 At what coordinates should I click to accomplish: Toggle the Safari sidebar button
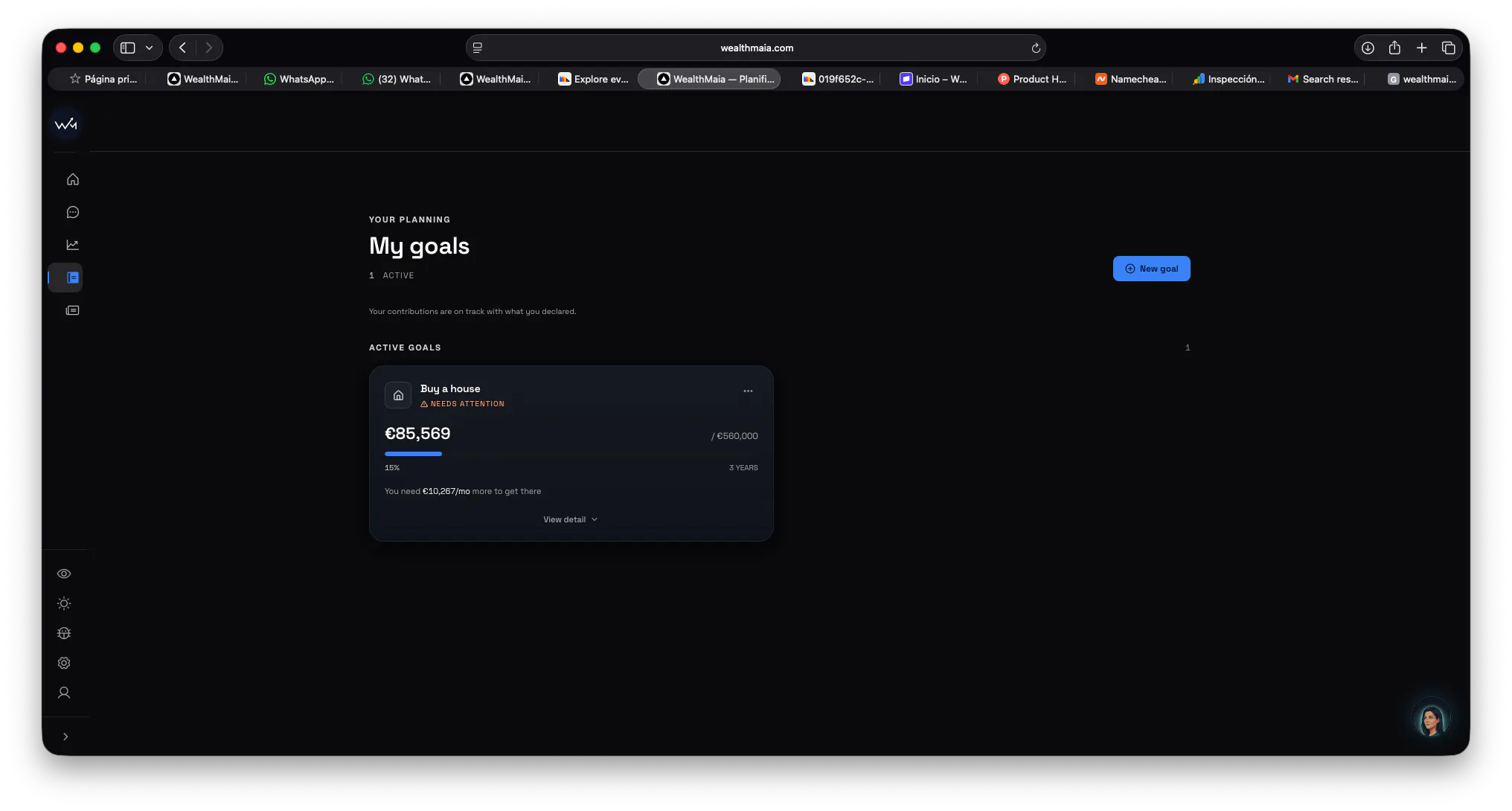tap(128, 48)
